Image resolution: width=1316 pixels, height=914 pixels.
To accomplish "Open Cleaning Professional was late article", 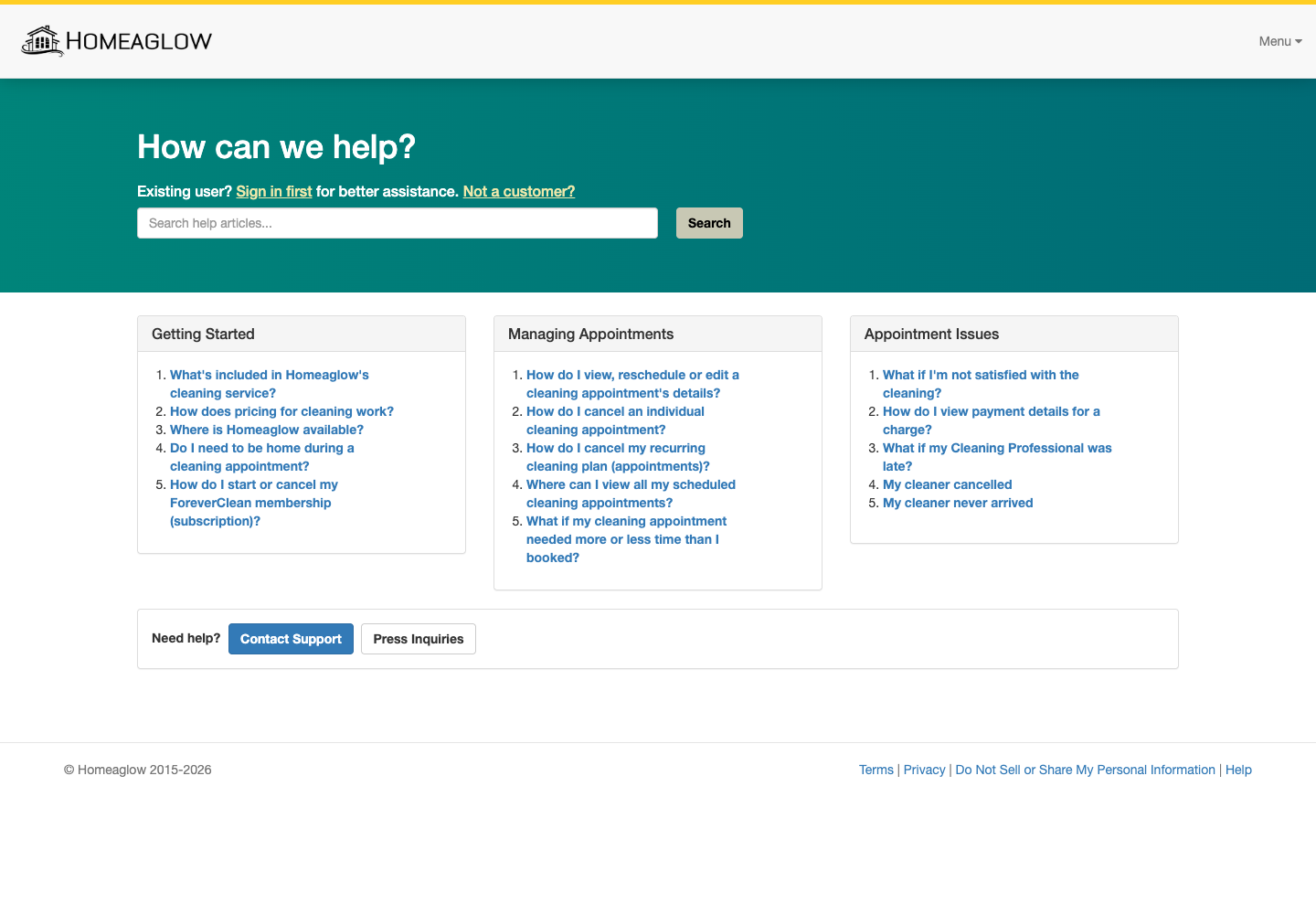I will pos(997,457).
